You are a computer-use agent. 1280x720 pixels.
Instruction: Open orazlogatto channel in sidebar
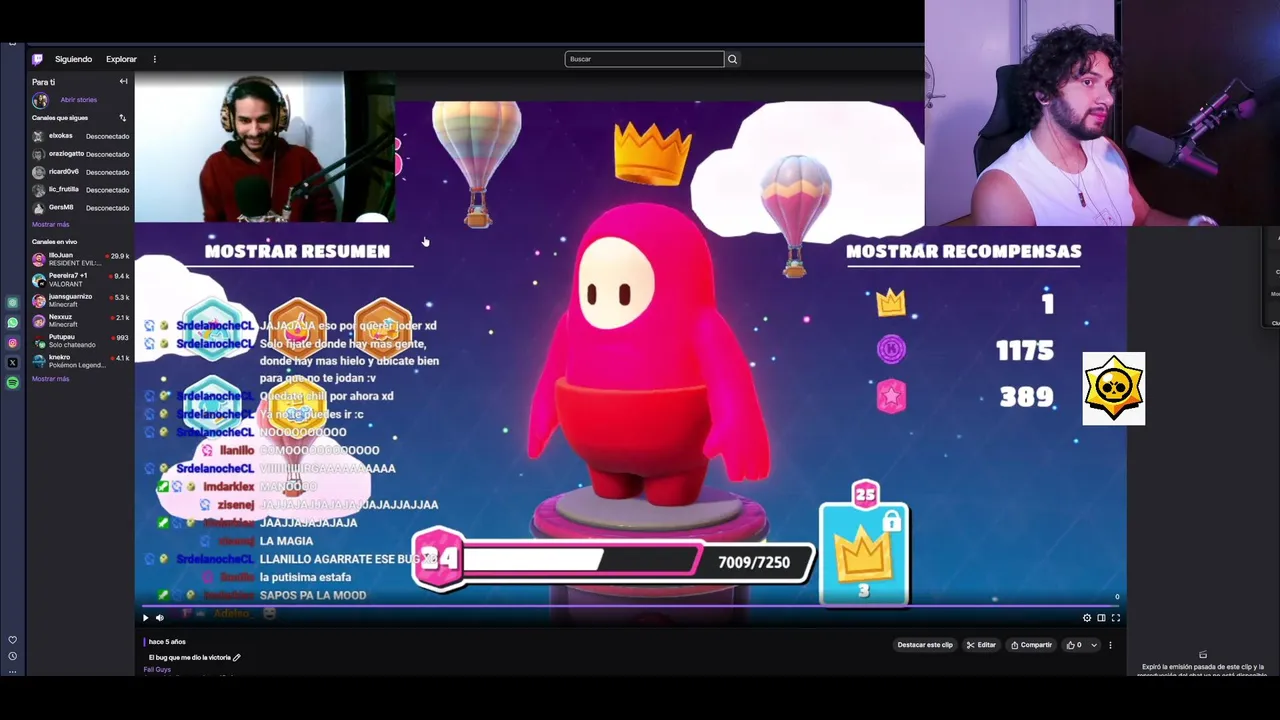click(81, 154)
